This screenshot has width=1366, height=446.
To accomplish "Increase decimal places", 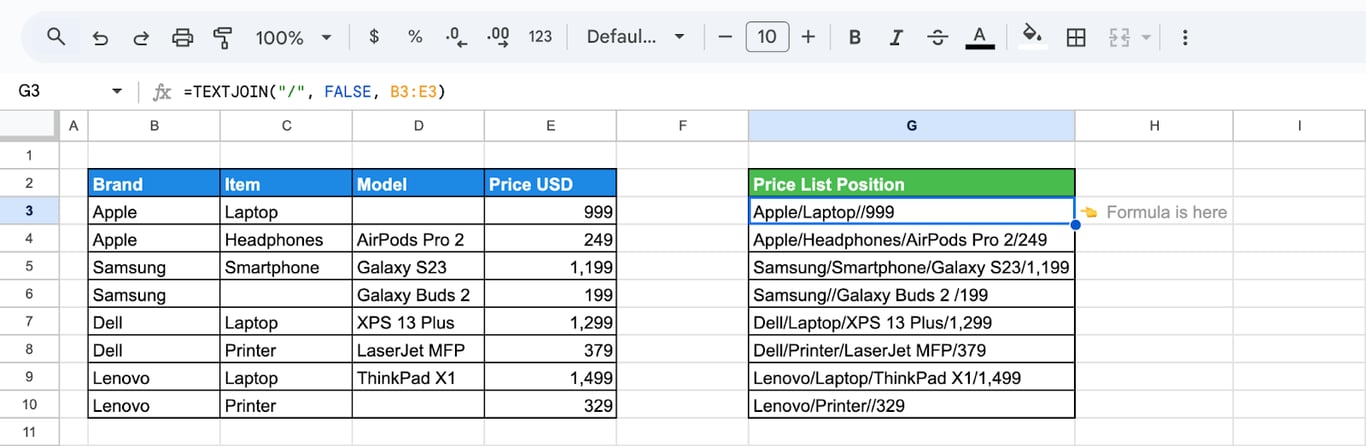I will pyautogui.click(x=498, y=37).
